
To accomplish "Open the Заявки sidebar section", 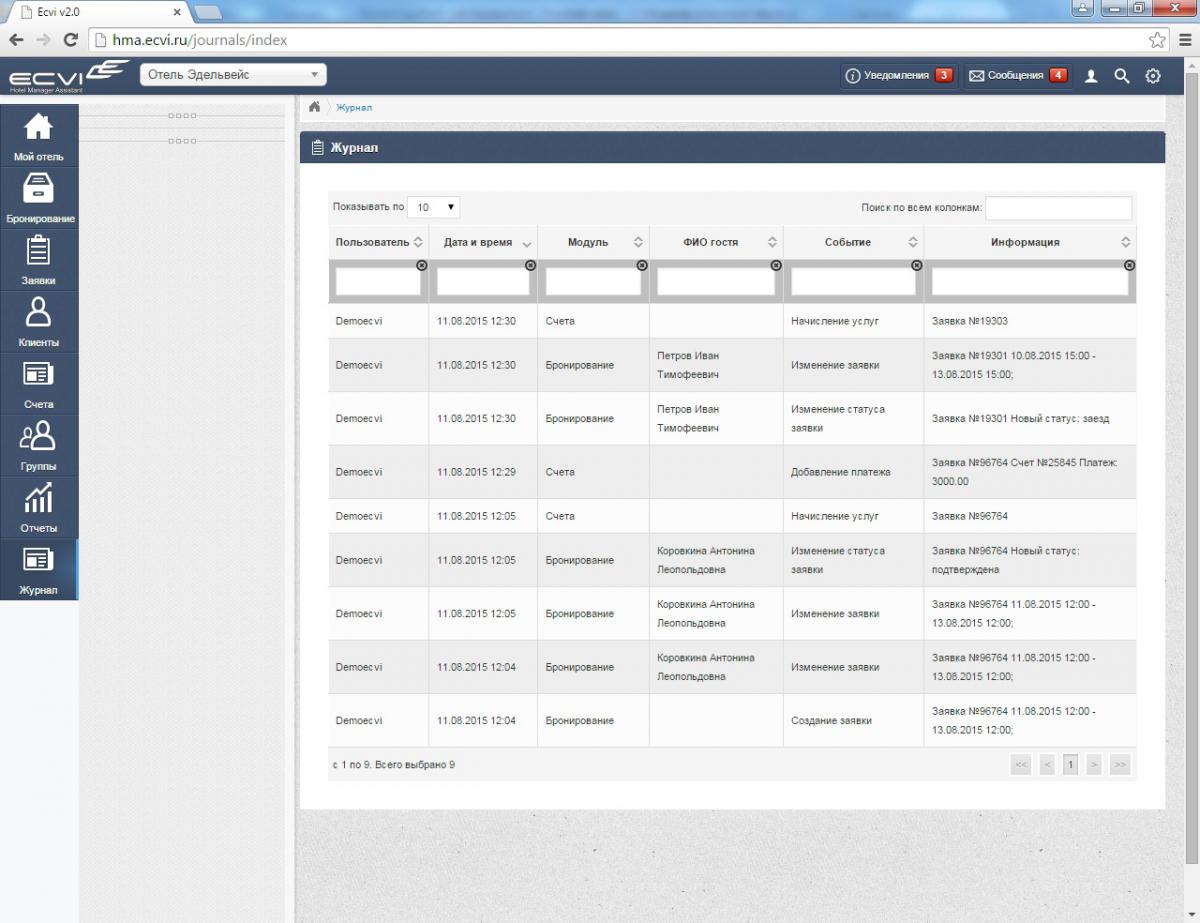I will coord(38,259).
